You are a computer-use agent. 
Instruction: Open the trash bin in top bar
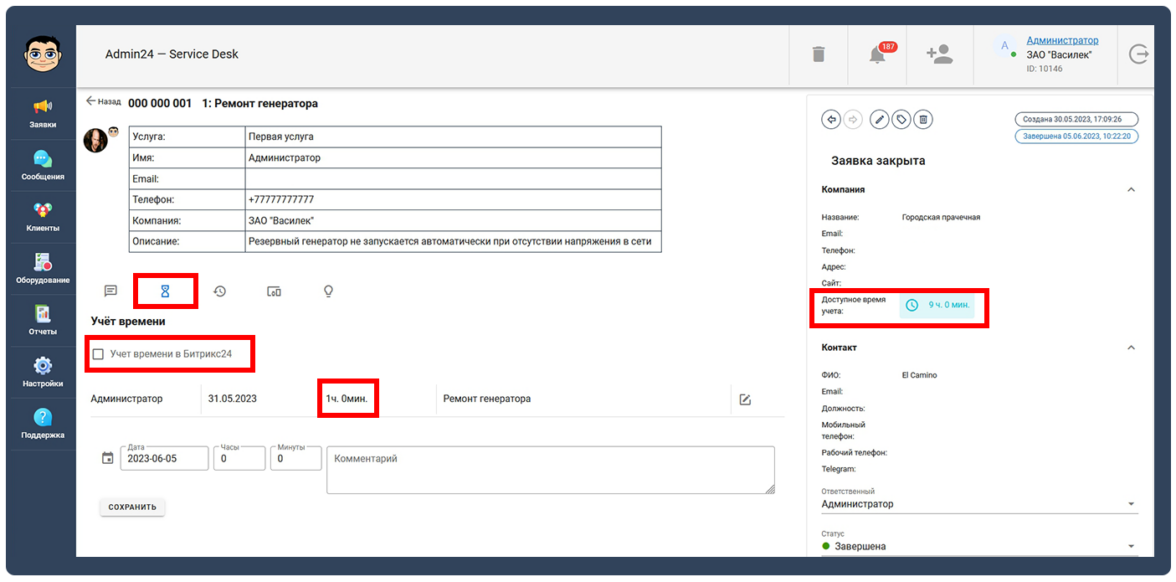(818, 54)
